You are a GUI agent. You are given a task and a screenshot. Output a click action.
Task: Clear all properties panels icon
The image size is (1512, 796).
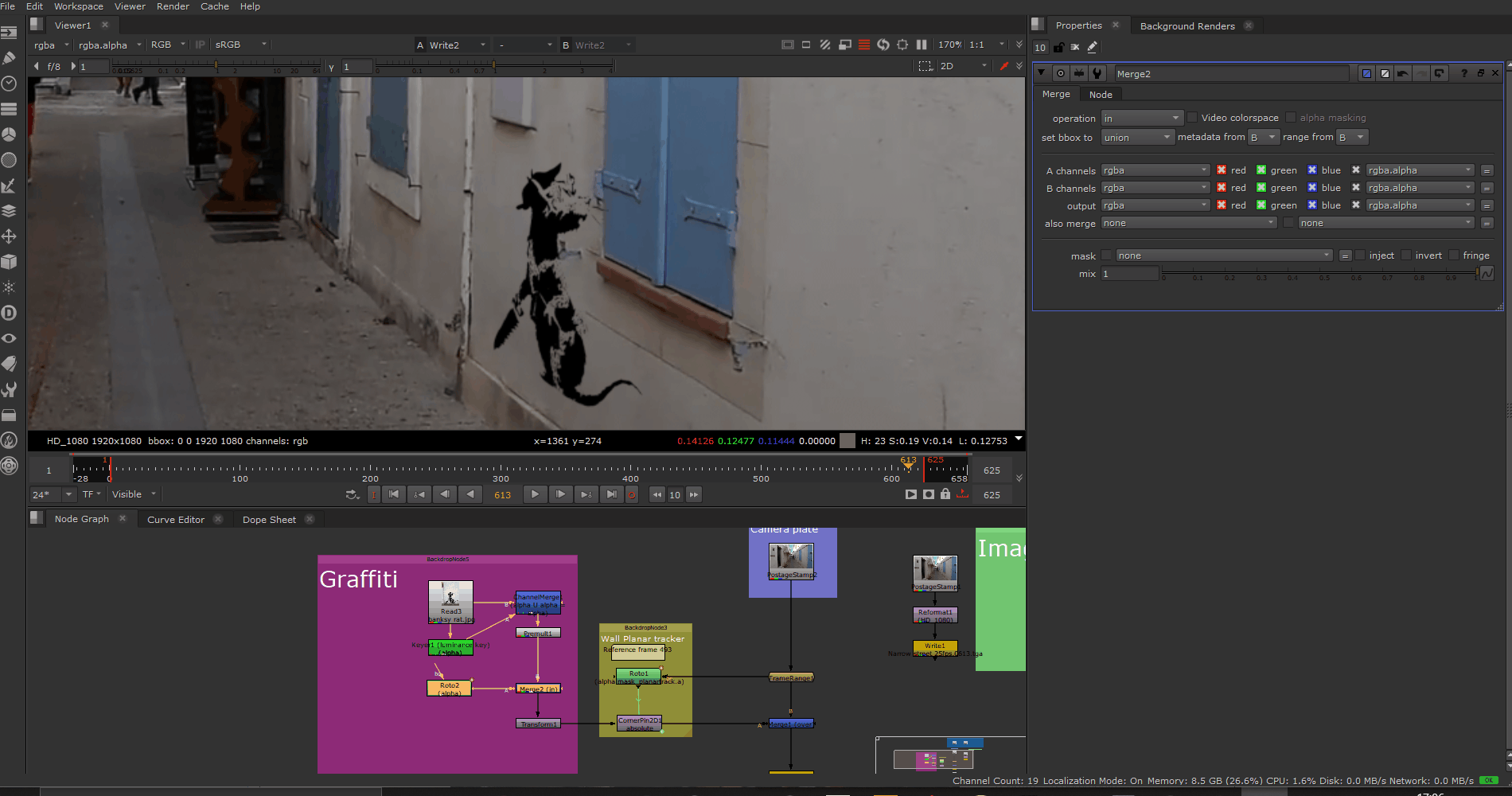click(1075, 47)
